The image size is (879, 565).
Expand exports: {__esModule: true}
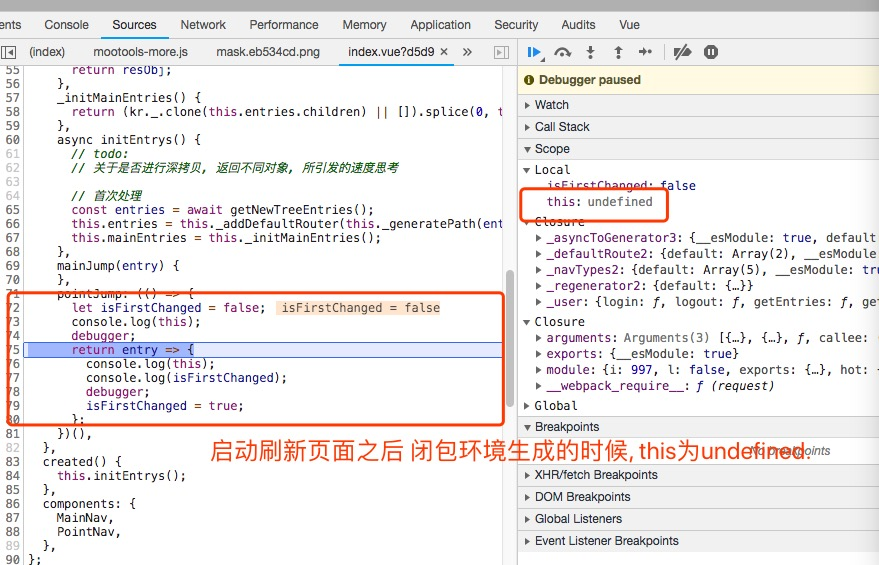tap(539, 354)
